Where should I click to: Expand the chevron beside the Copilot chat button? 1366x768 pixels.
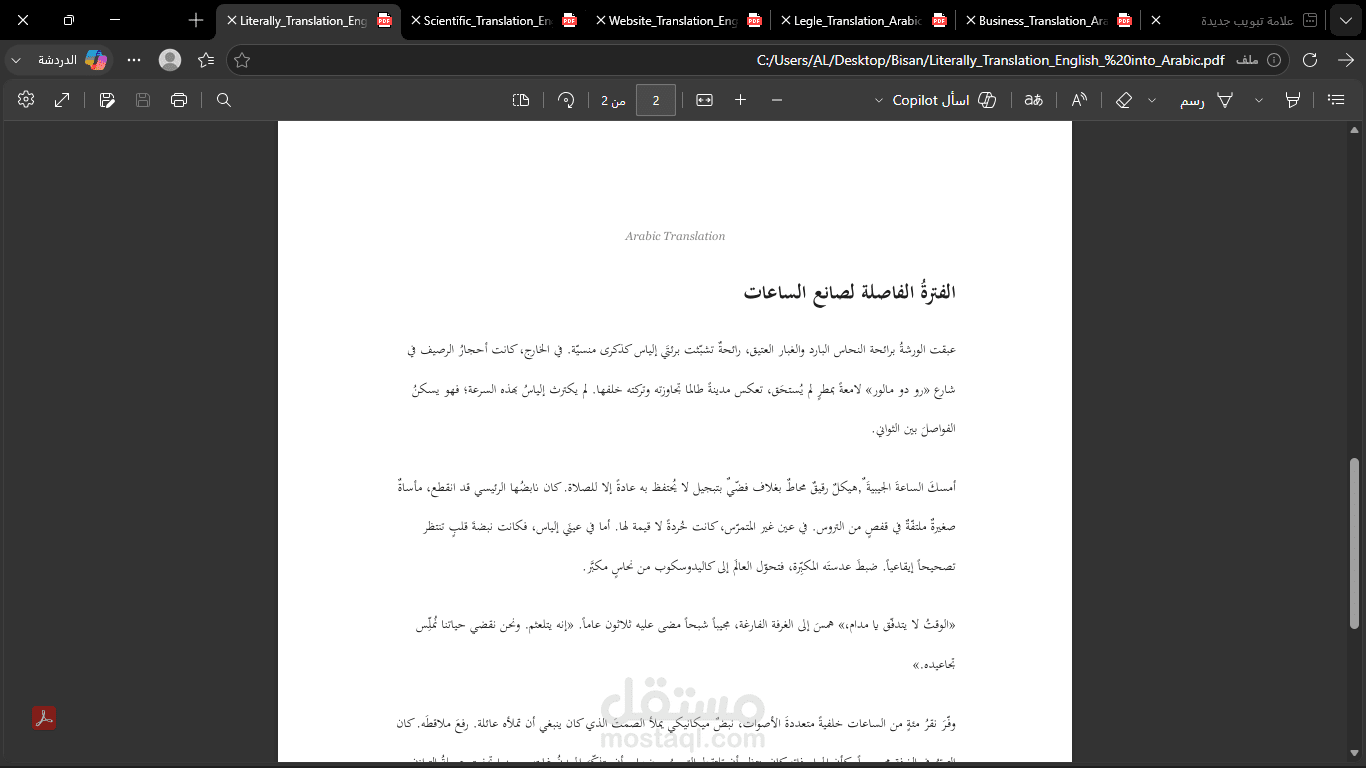16,60
